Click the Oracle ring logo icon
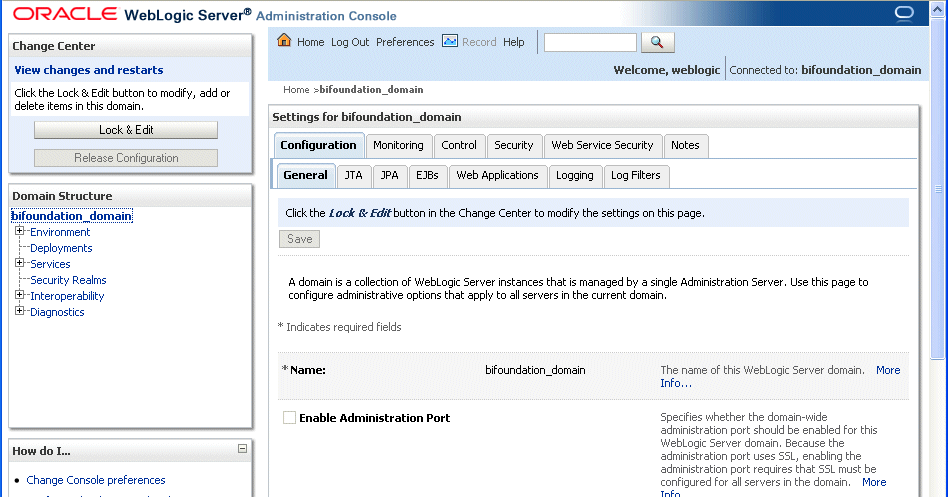Viewport: 948px width, 497px height. [x=904, y=13]
